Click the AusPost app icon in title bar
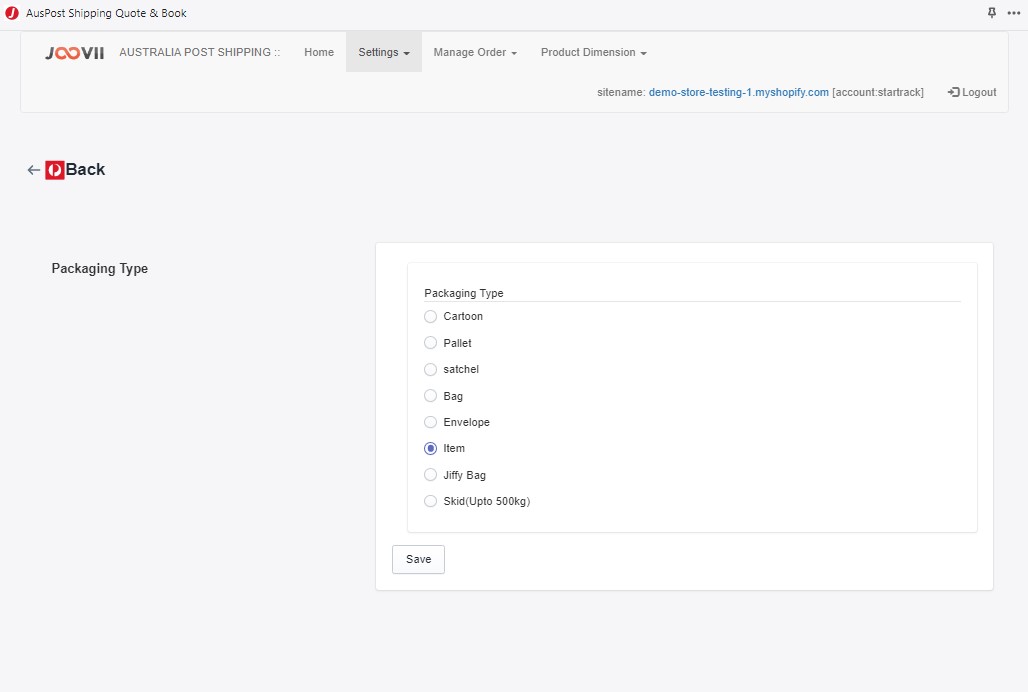 (x=10, y=13)
